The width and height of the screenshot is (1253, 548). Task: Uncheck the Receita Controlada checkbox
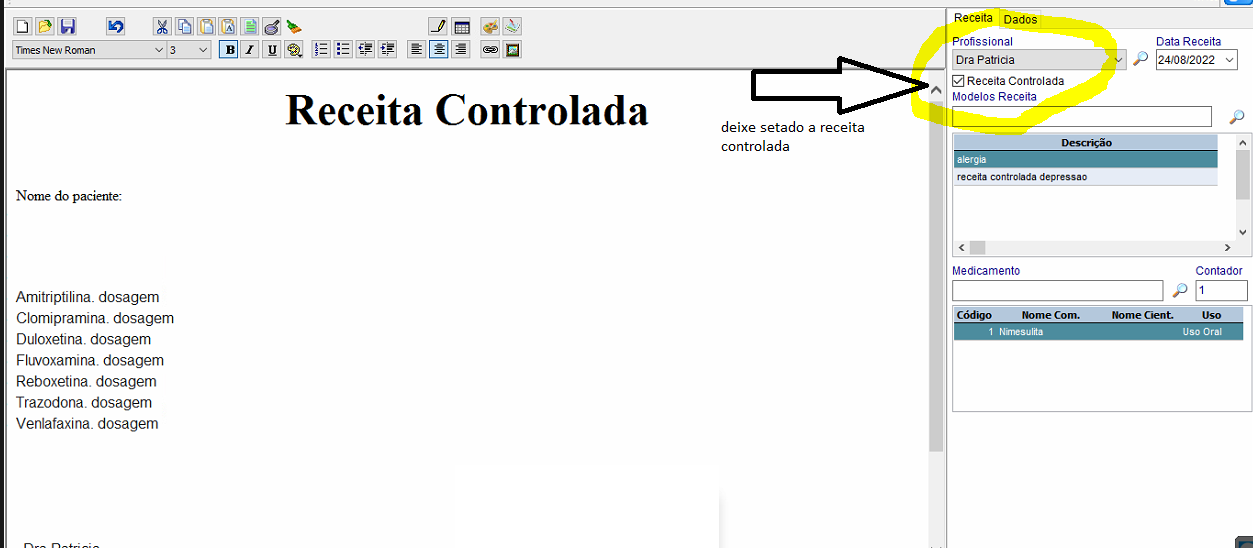959,81
